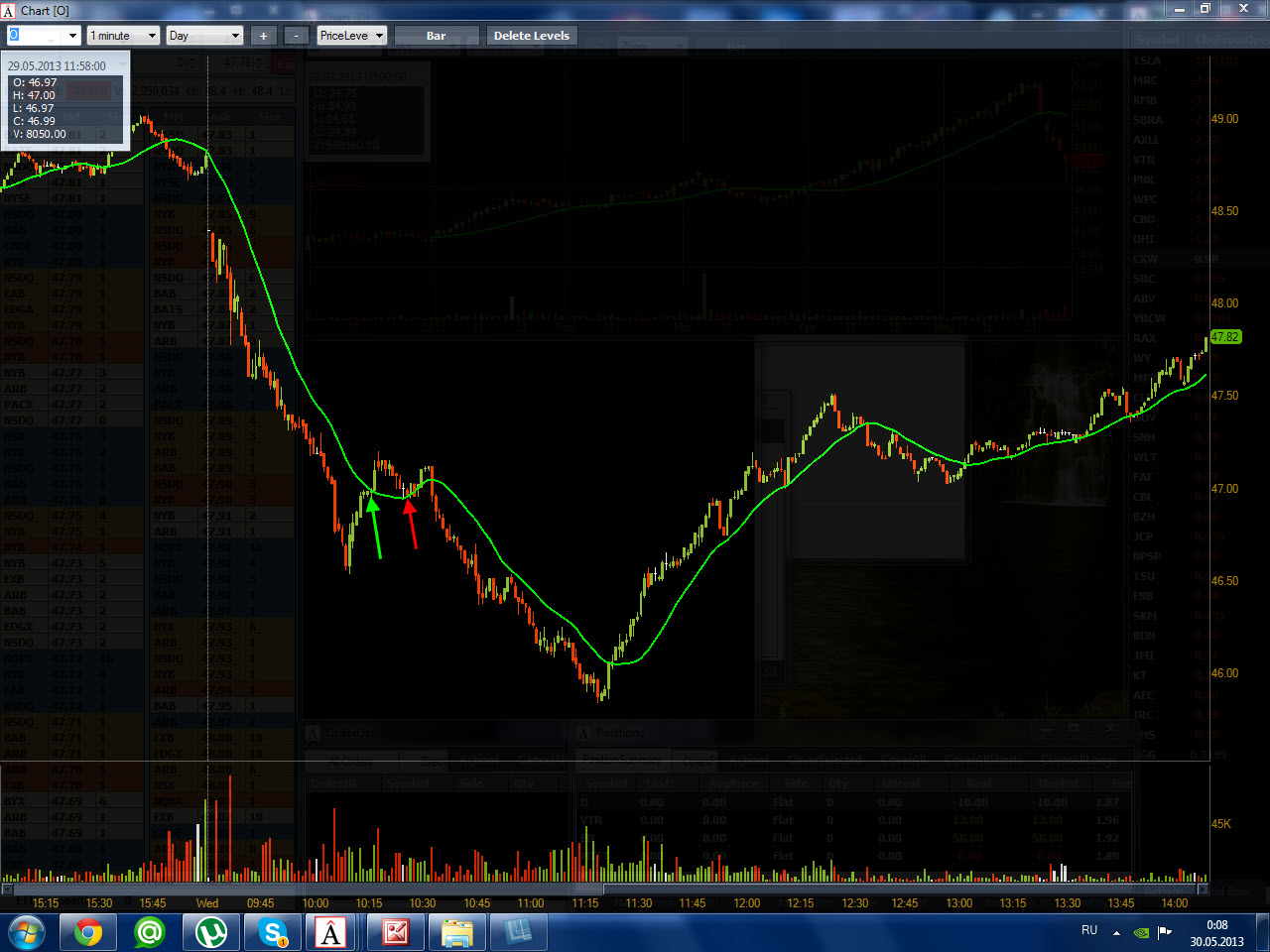Click the Delete Levels button
Image resolution: width=1270 pixels, height=952 pixels.
point(532,36)
